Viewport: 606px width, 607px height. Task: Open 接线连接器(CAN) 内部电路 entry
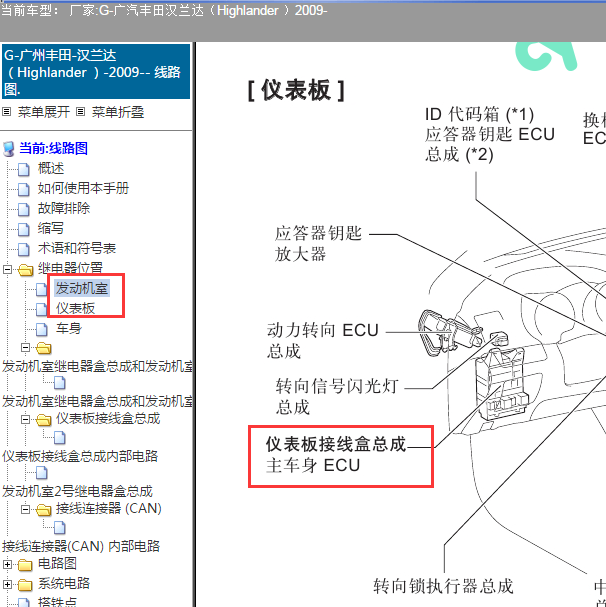pyautogui.click(x=81, y=546)
